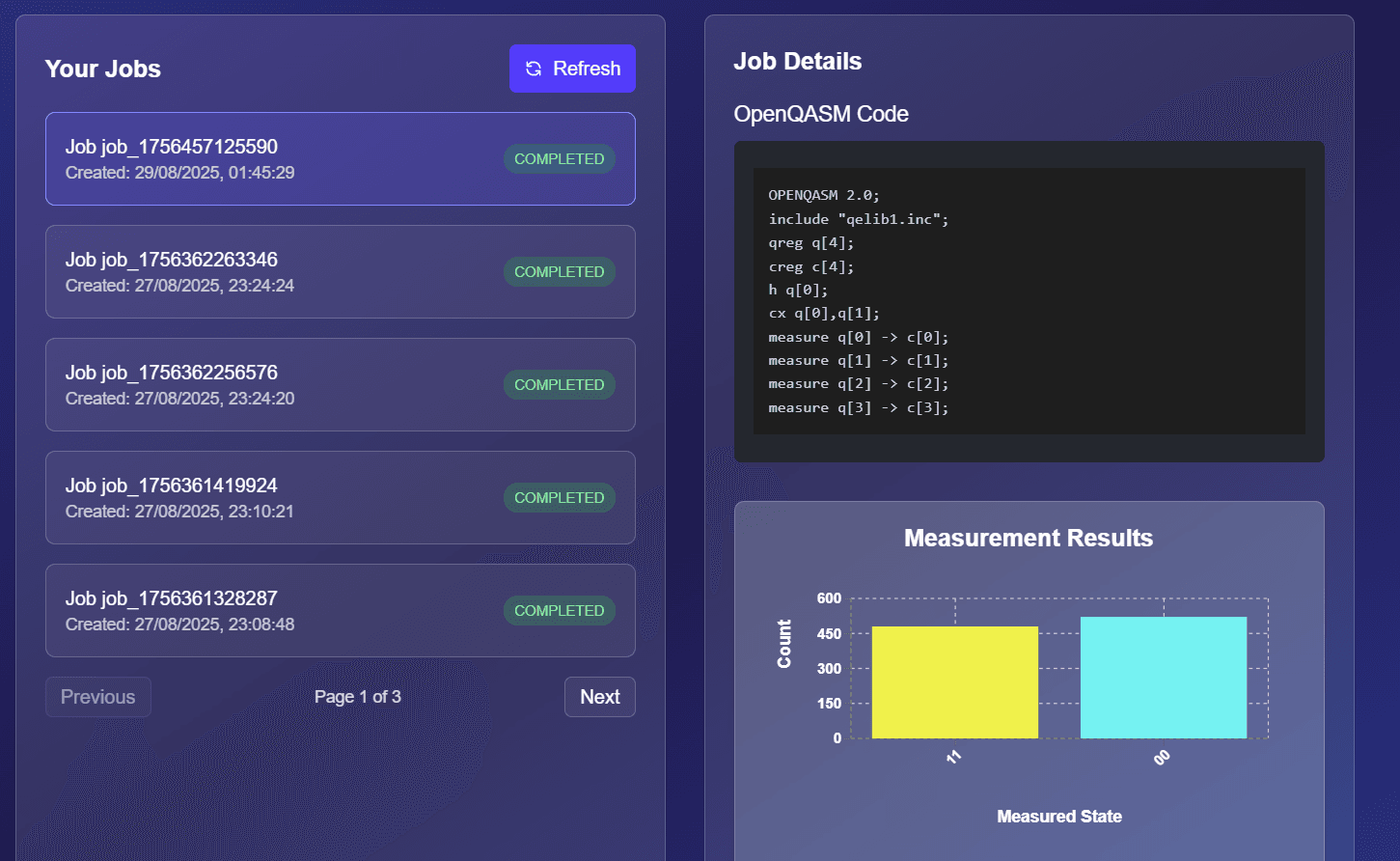Click the yellow bar for state 11
The width and height of the screenshot is (1400, 861).
955,682
